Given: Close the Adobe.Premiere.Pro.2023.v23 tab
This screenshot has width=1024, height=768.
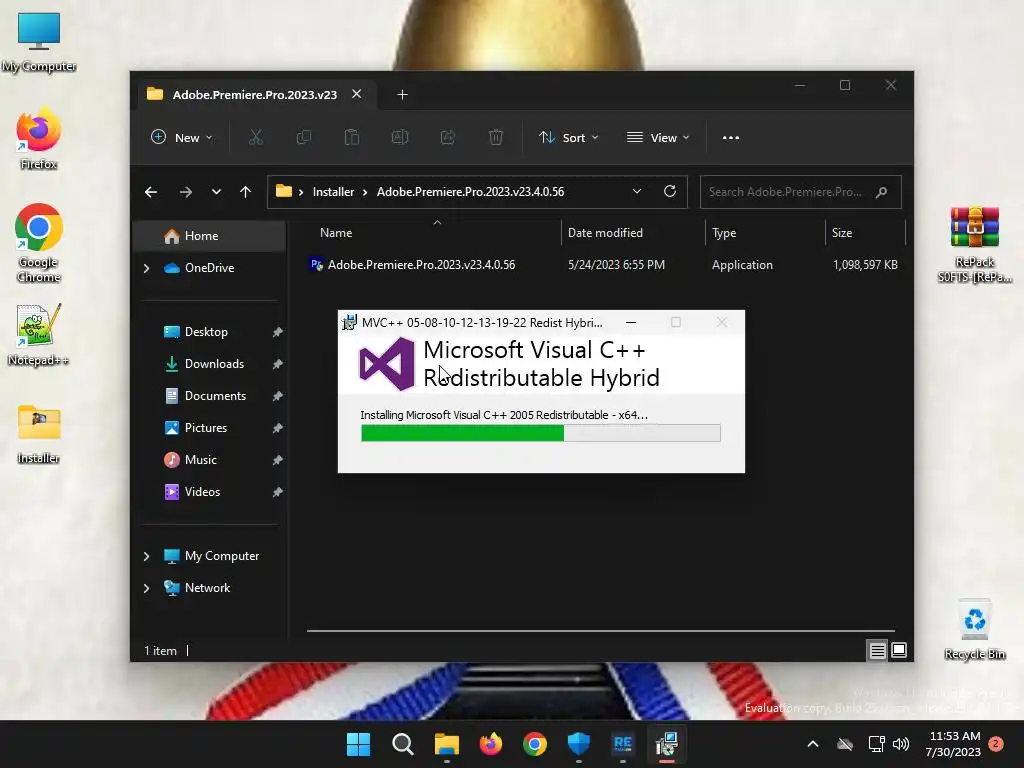Looking at the screenshot, I should 357,94.
